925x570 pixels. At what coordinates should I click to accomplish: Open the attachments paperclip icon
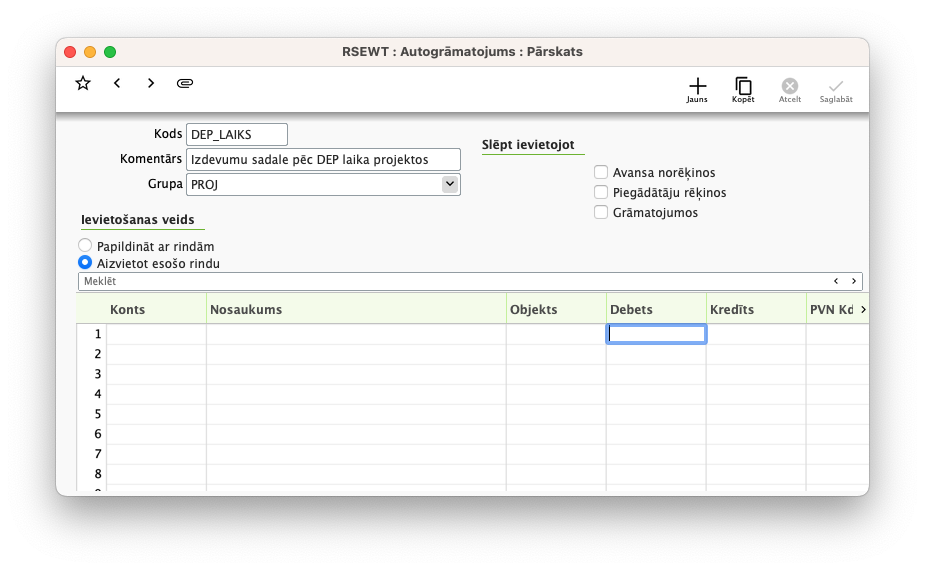point(185,83)
